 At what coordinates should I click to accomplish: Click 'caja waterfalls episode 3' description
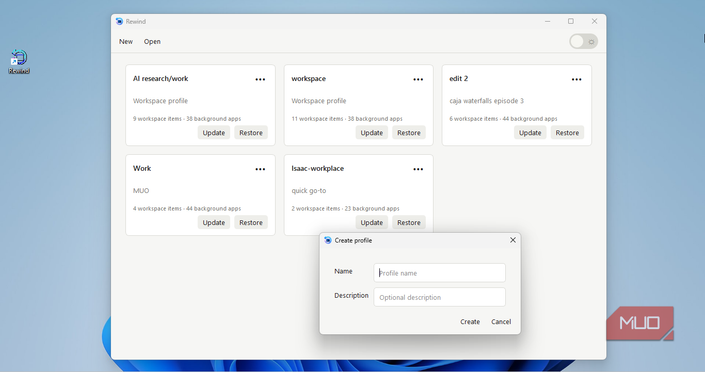coord(486,101)
